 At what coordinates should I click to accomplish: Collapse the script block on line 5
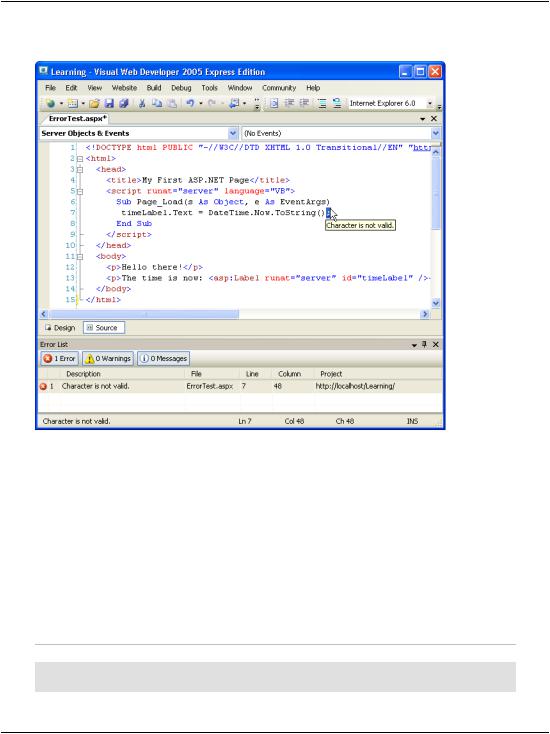coord(80,191)
